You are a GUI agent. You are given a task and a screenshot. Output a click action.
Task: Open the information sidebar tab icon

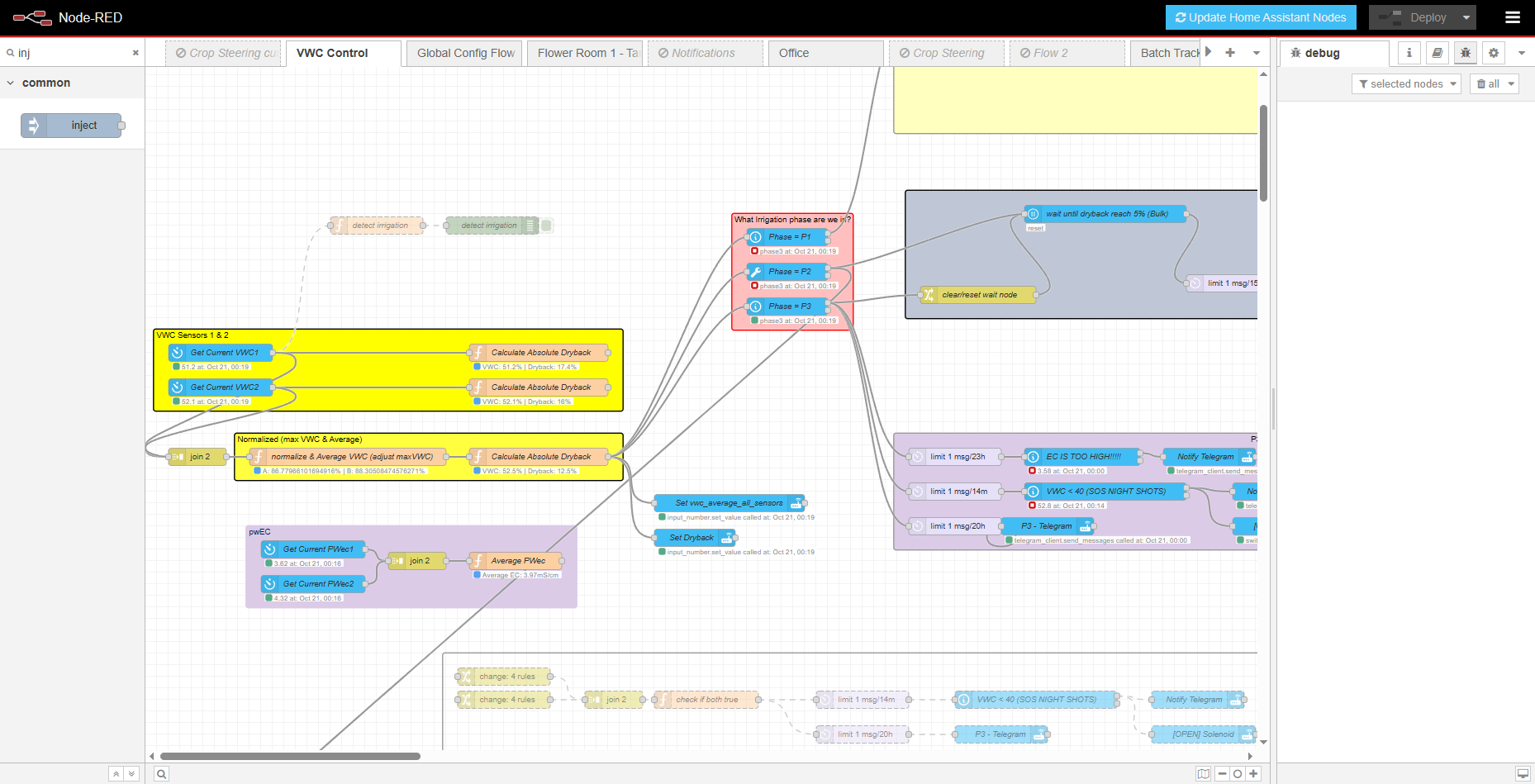coord(1409,53)
